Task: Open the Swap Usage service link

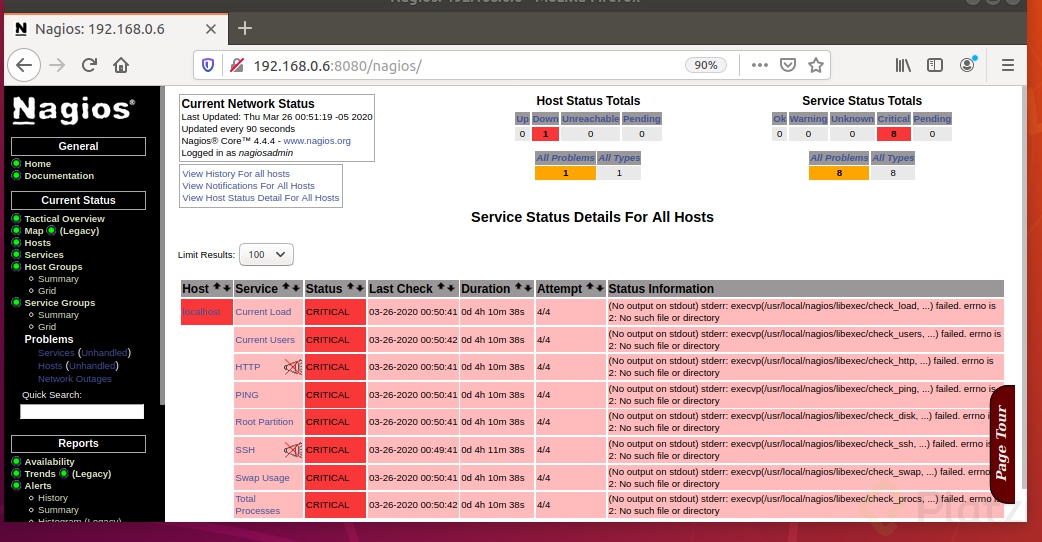Action: 262,478
